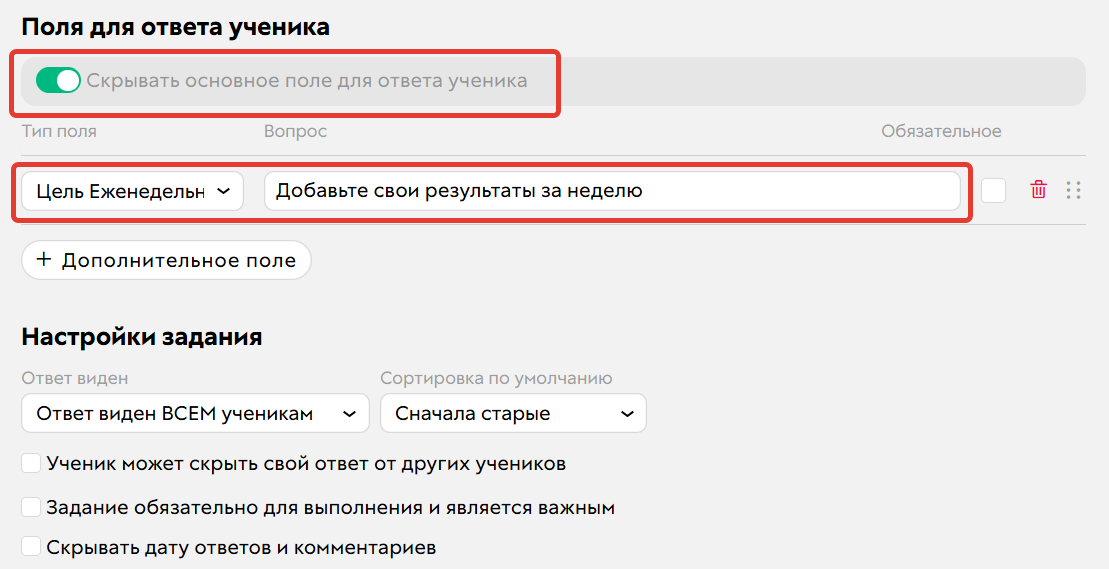Delete the weekly goal answer field
The image size is (1109, 569).
[x=1038, y=190]
